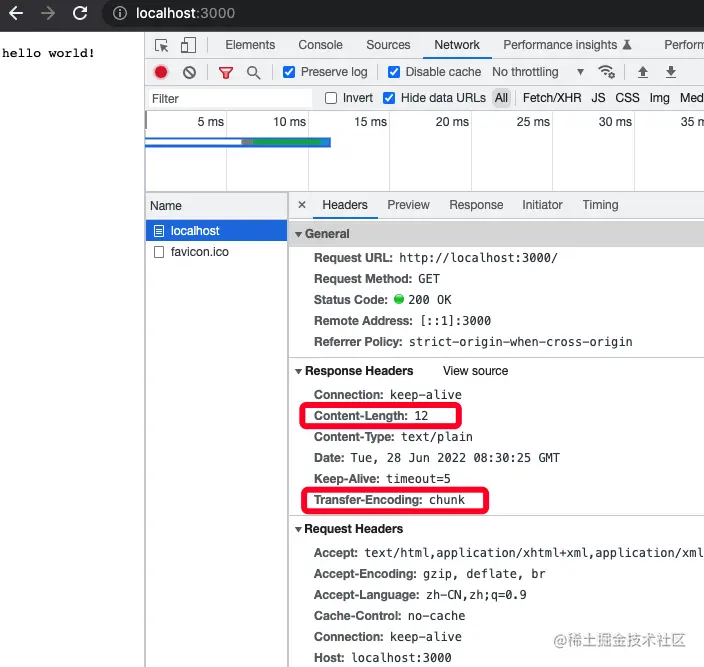
Task: Select the localhost request row
Action: pyautogui.click(x=216, y=231)
